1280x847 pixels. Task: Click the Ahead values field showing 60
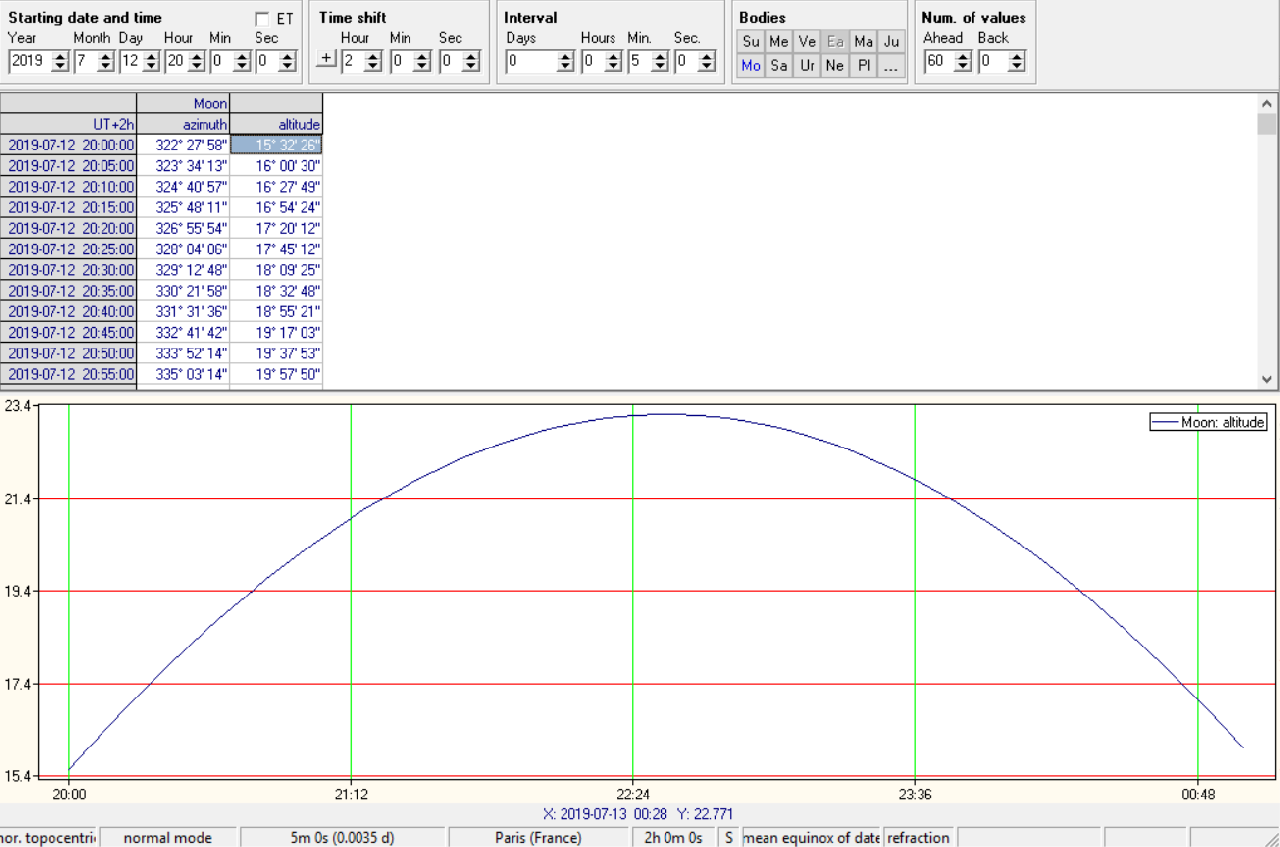coord(938,61)
